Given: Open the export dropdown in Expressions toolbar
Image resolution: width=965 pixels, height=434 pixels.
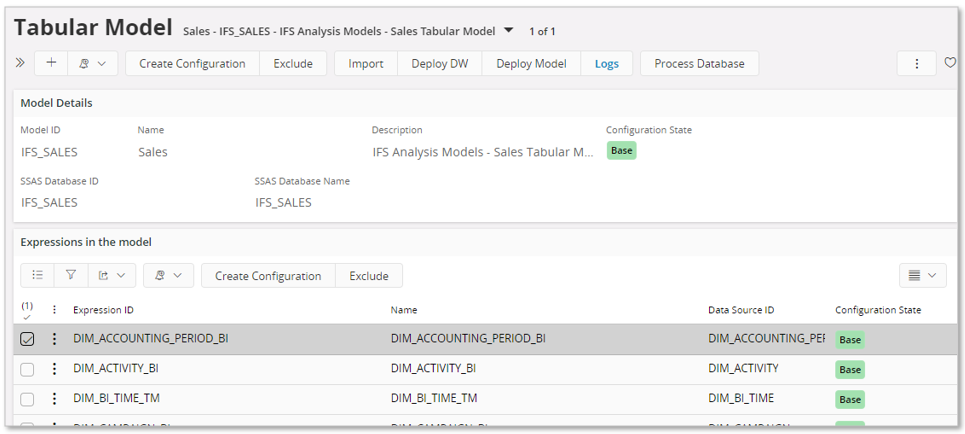Looking at the screenshot, I should (111, 275).
